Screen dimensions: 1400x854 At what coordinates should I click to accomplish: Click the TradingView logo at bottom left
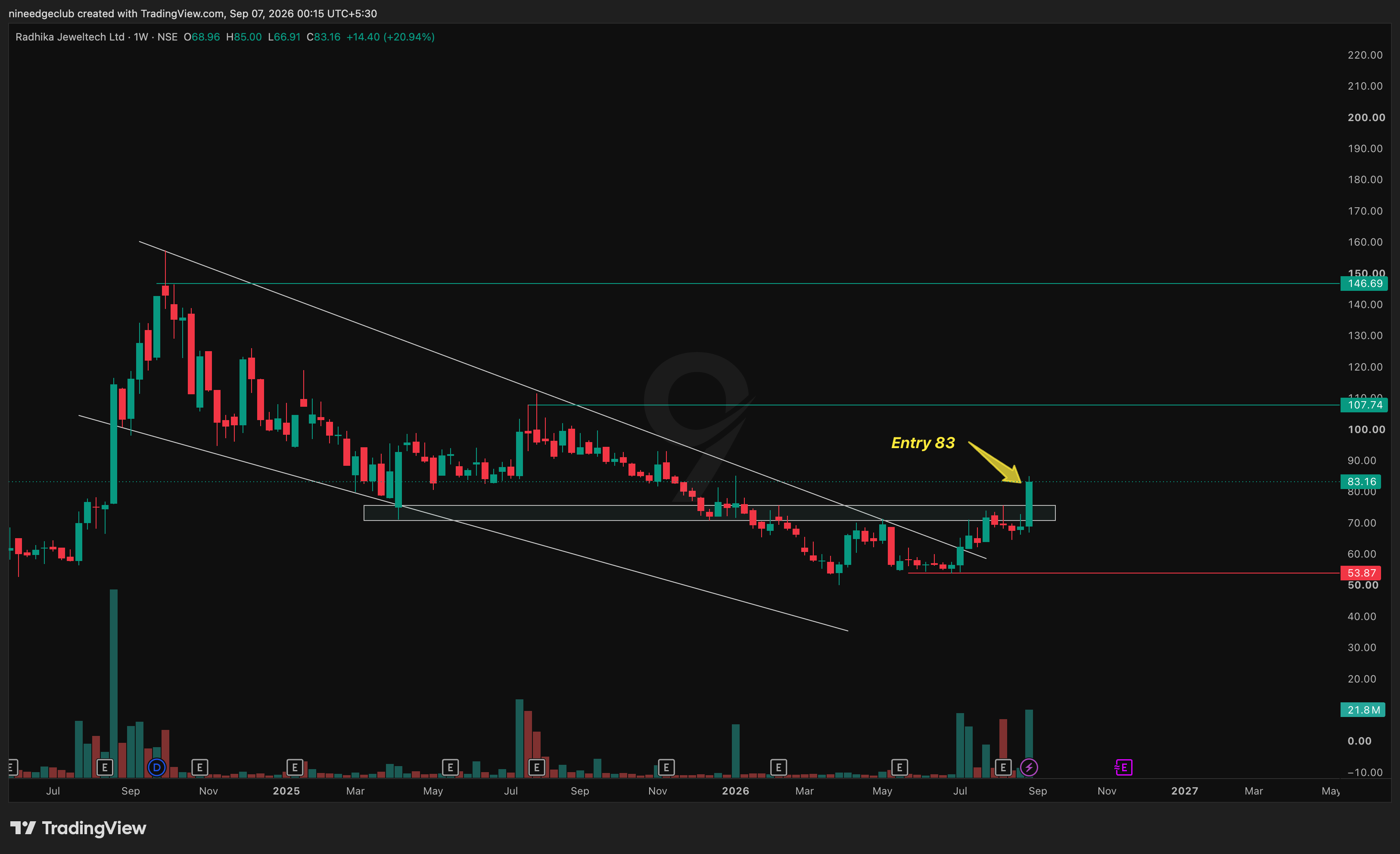click(78, 828)
